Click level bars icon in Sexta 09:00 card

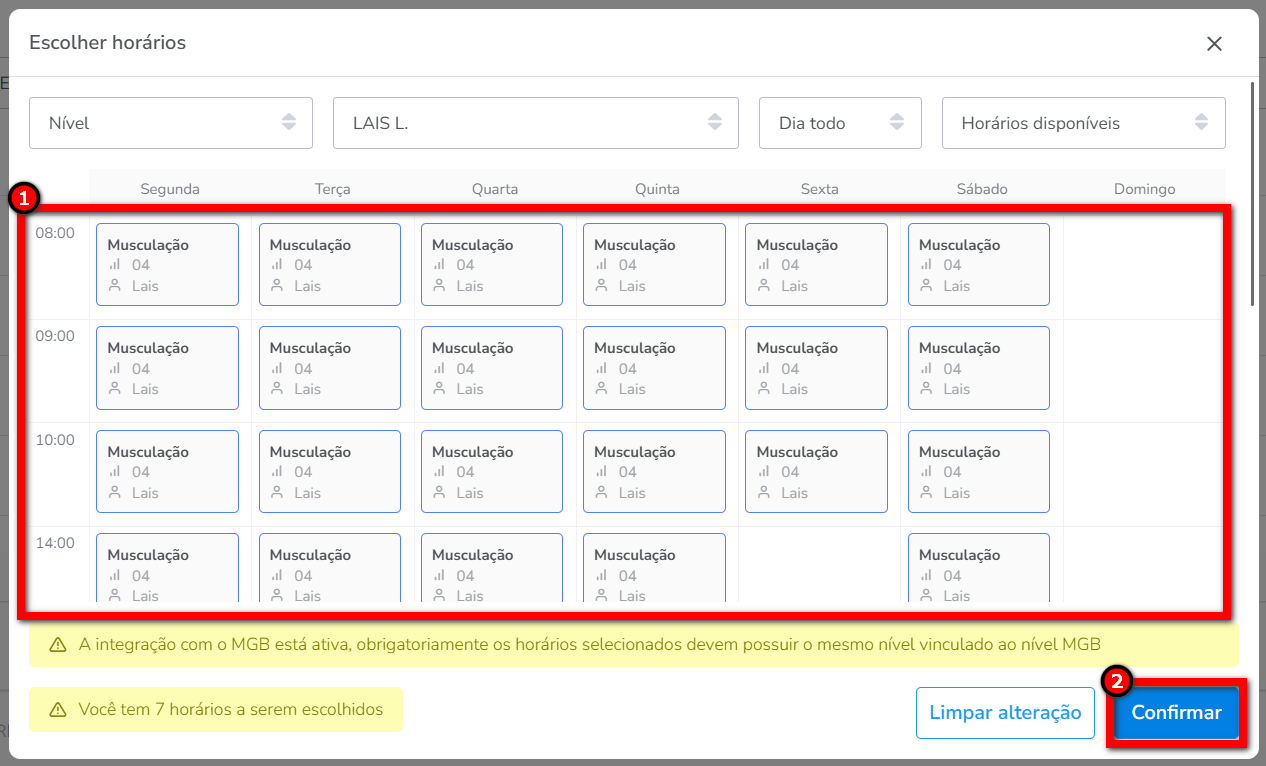763,369
